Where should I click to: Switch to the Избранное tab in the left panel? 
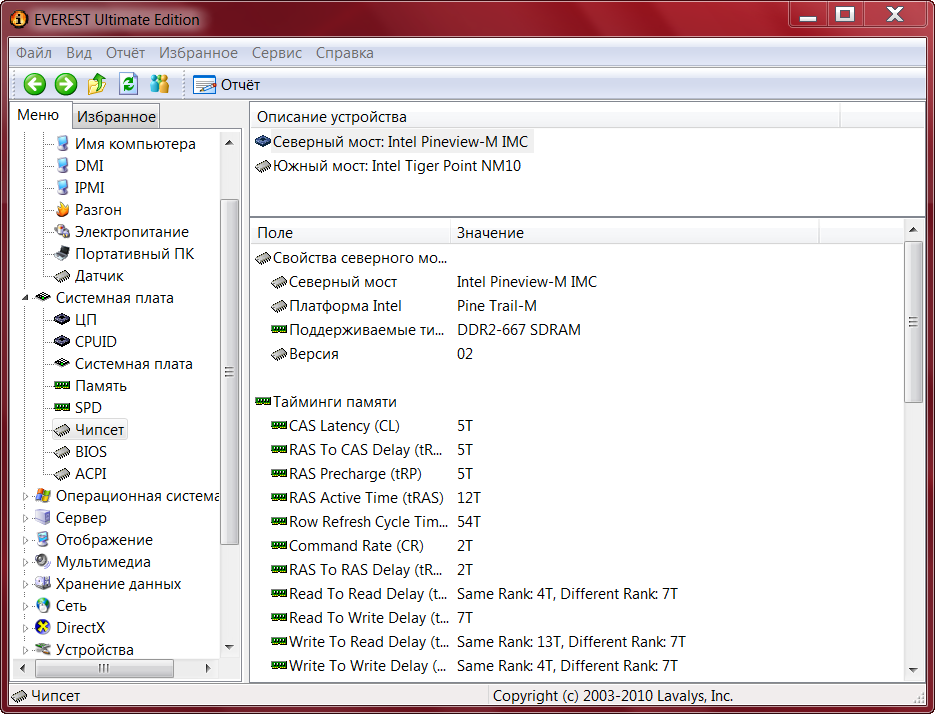click(116, 116)
